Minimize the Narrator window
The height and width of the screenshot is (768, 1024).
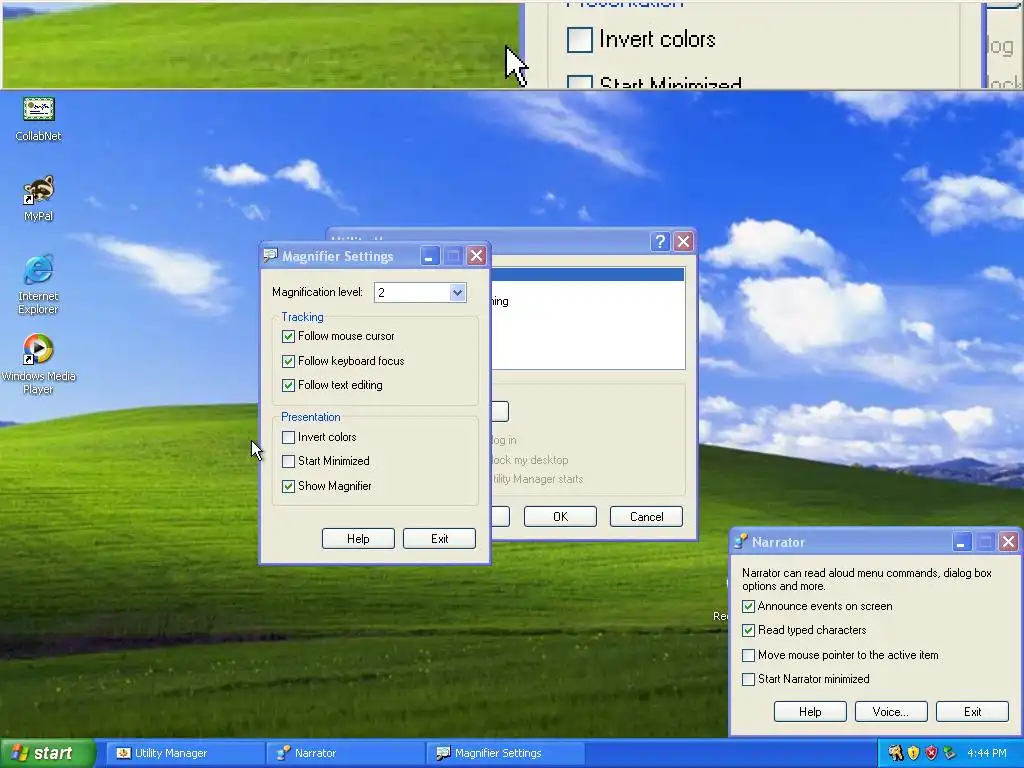(961, 542)
